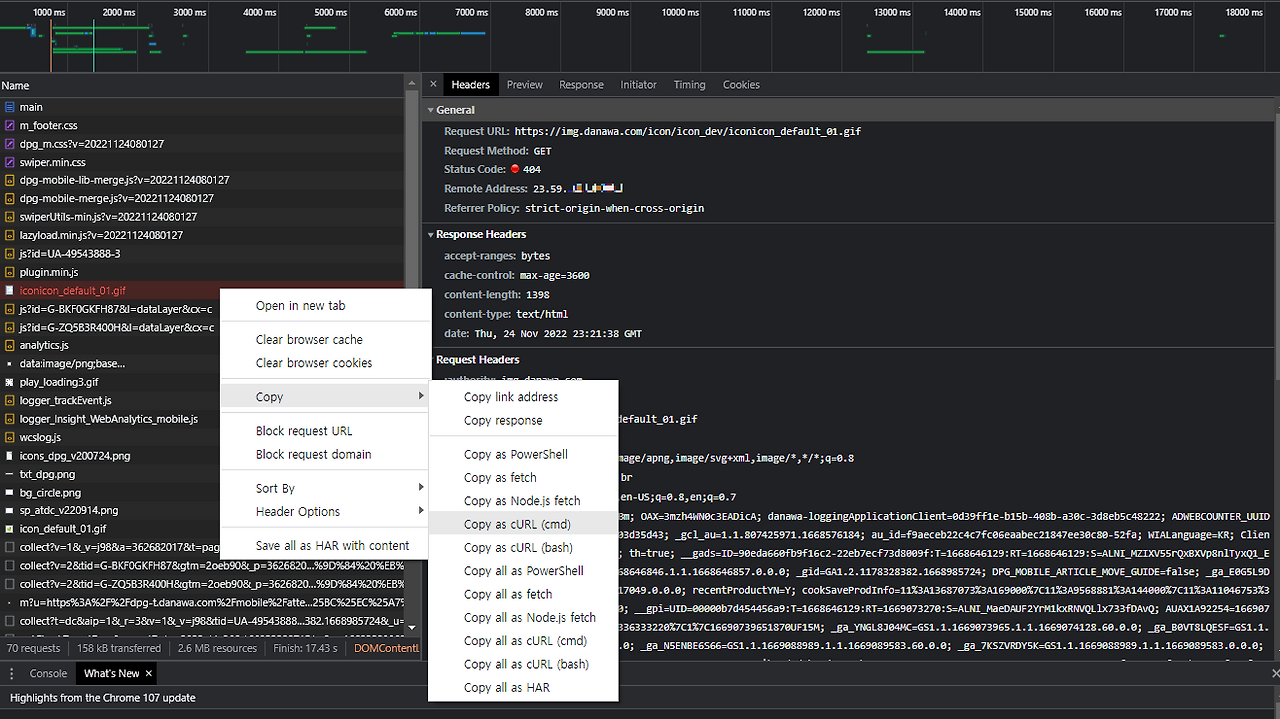The image size is (1280, 719).
Task: Switch to the Timing tab
Action: 689,85
